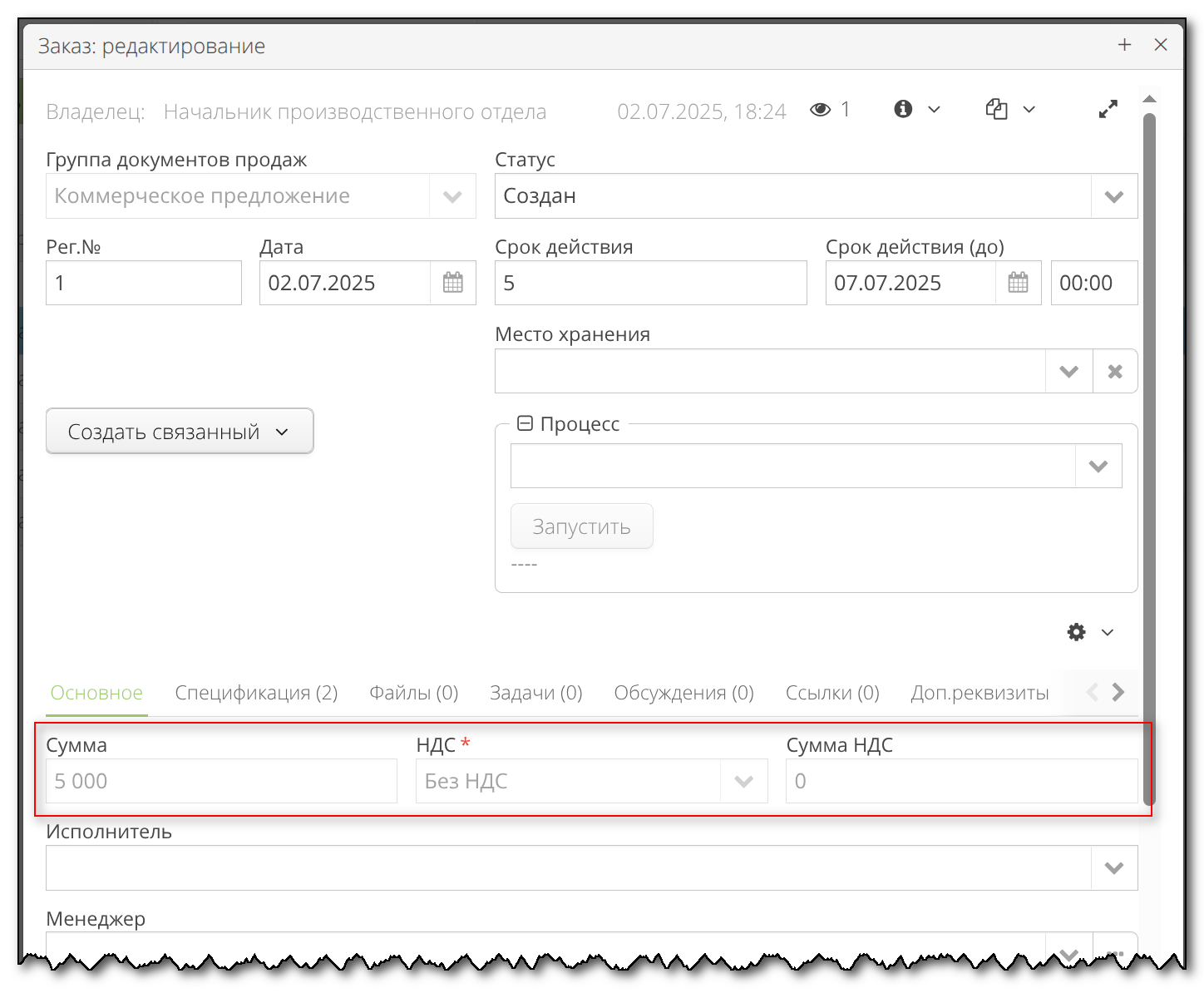
Task: Switch to the Спецификация (2) tab
Action: click(256, 693)
